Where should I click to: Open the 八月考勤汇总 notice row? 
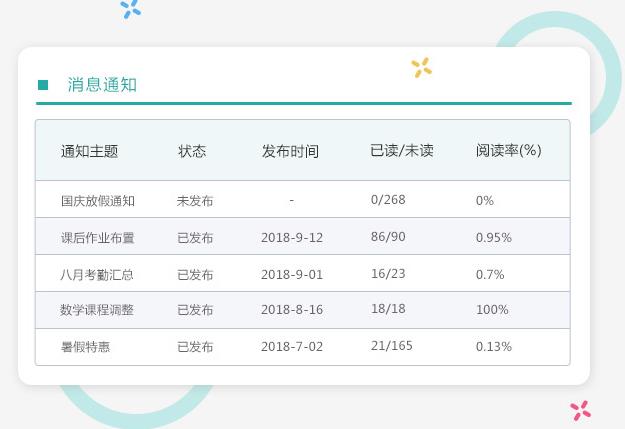click(303, 274)
